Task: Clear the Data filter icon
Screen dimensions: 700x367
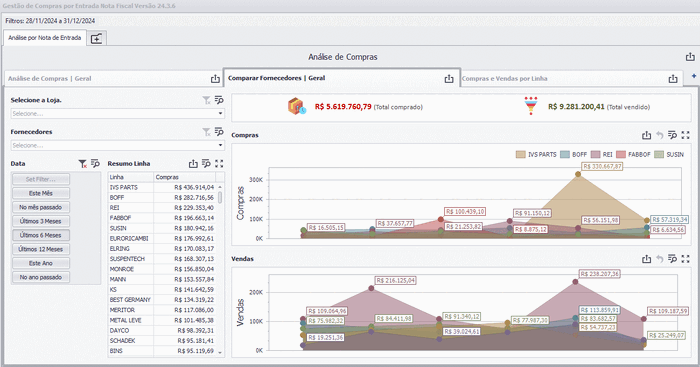Action: point(83,164)
